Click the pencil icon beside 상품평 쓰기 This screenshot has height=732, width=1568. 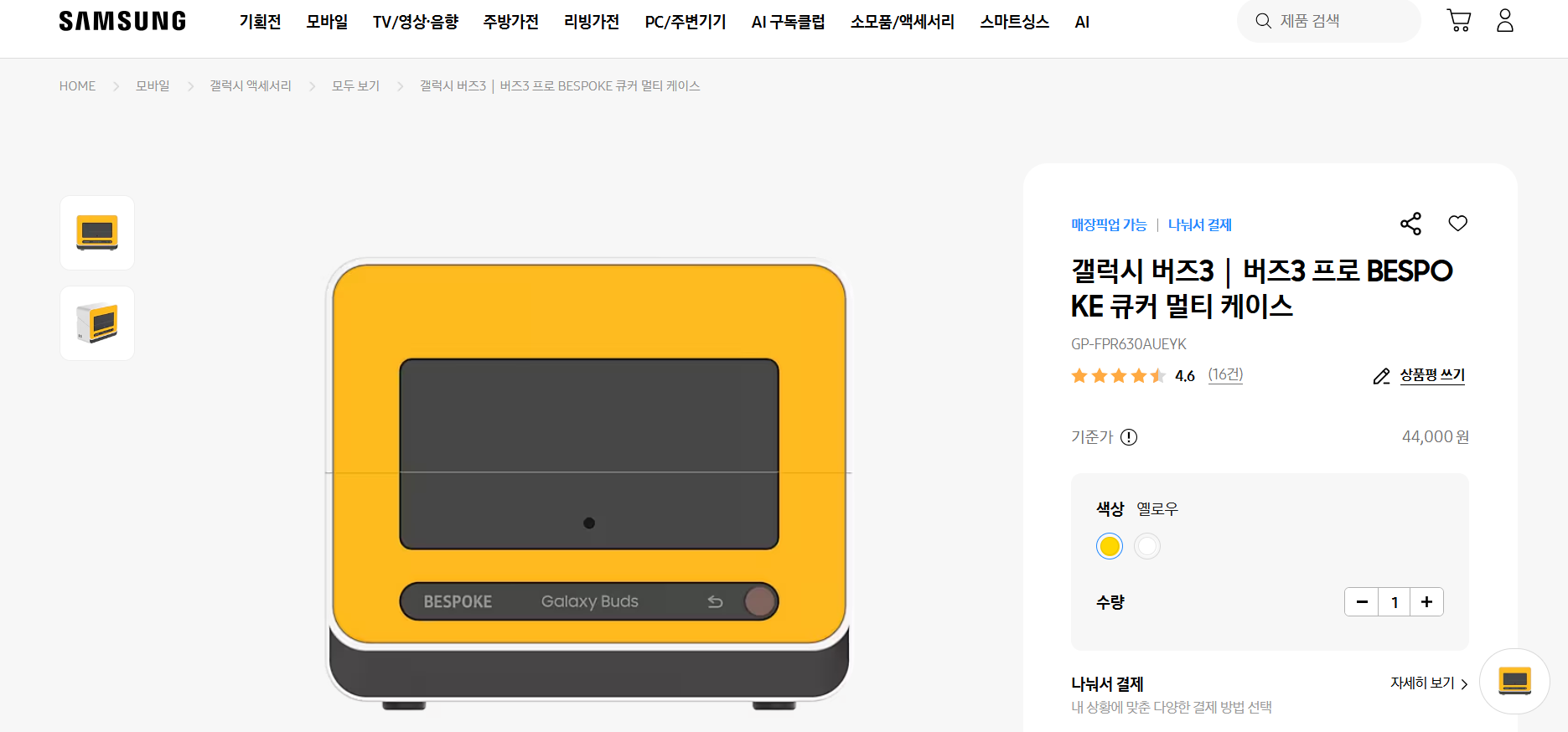coord(1382,376)
